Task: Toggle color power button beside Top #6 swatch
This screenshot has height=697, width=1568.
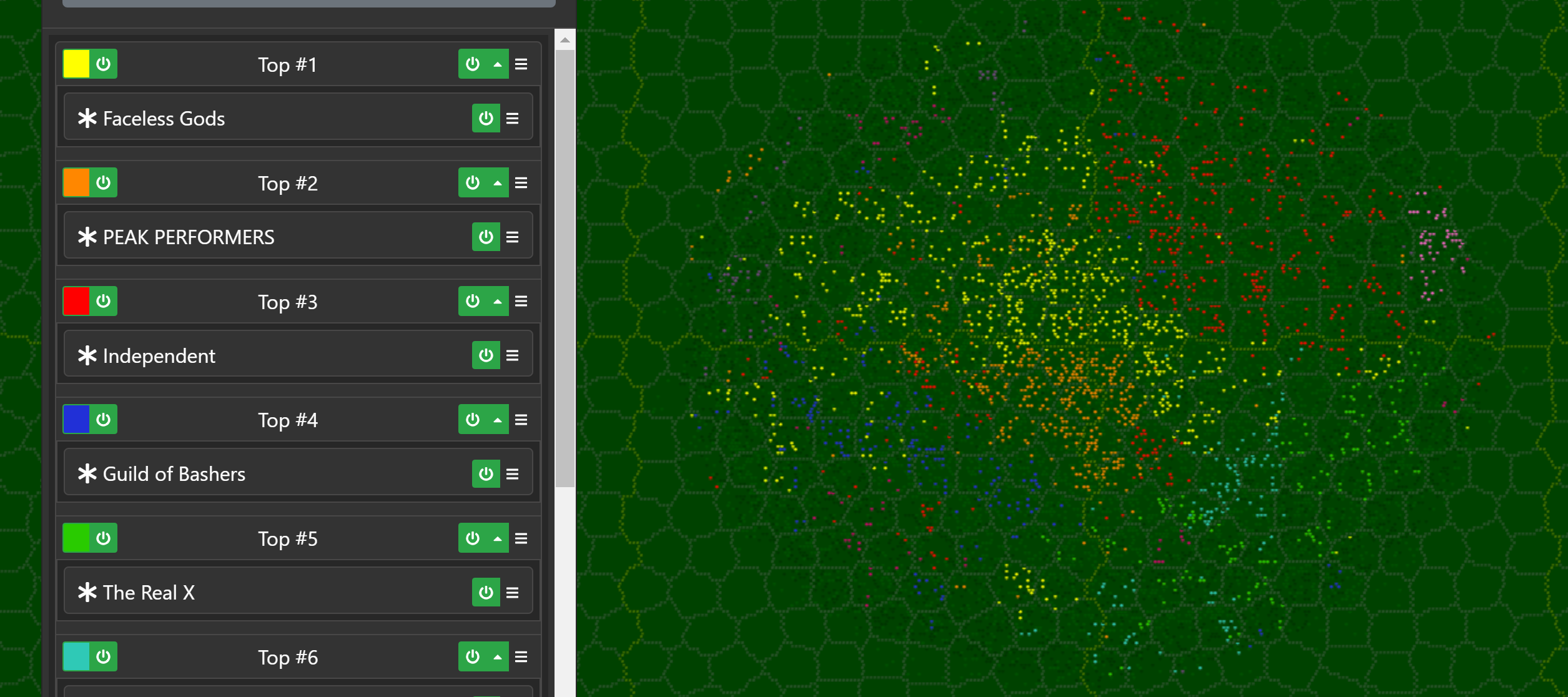Action: tap(104, 656)
